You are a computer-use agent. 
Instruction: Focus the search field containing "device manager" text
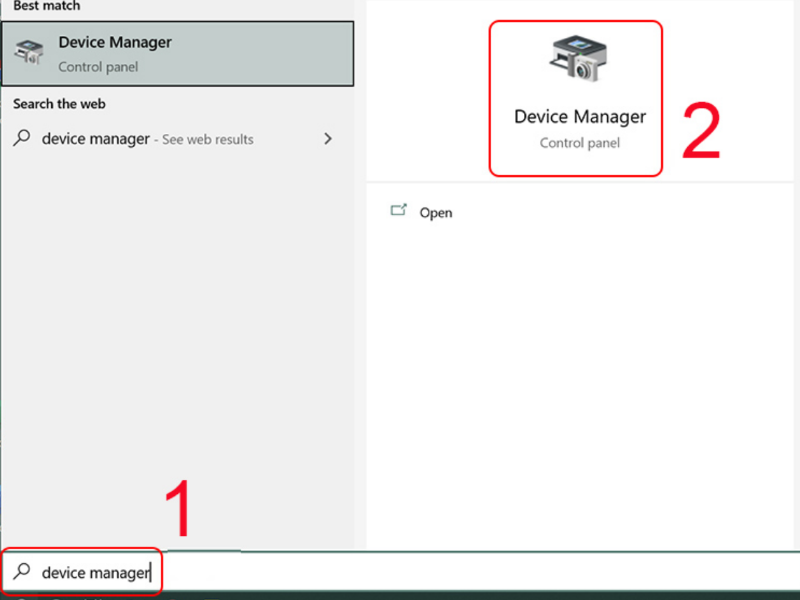[x=95, y=573]
